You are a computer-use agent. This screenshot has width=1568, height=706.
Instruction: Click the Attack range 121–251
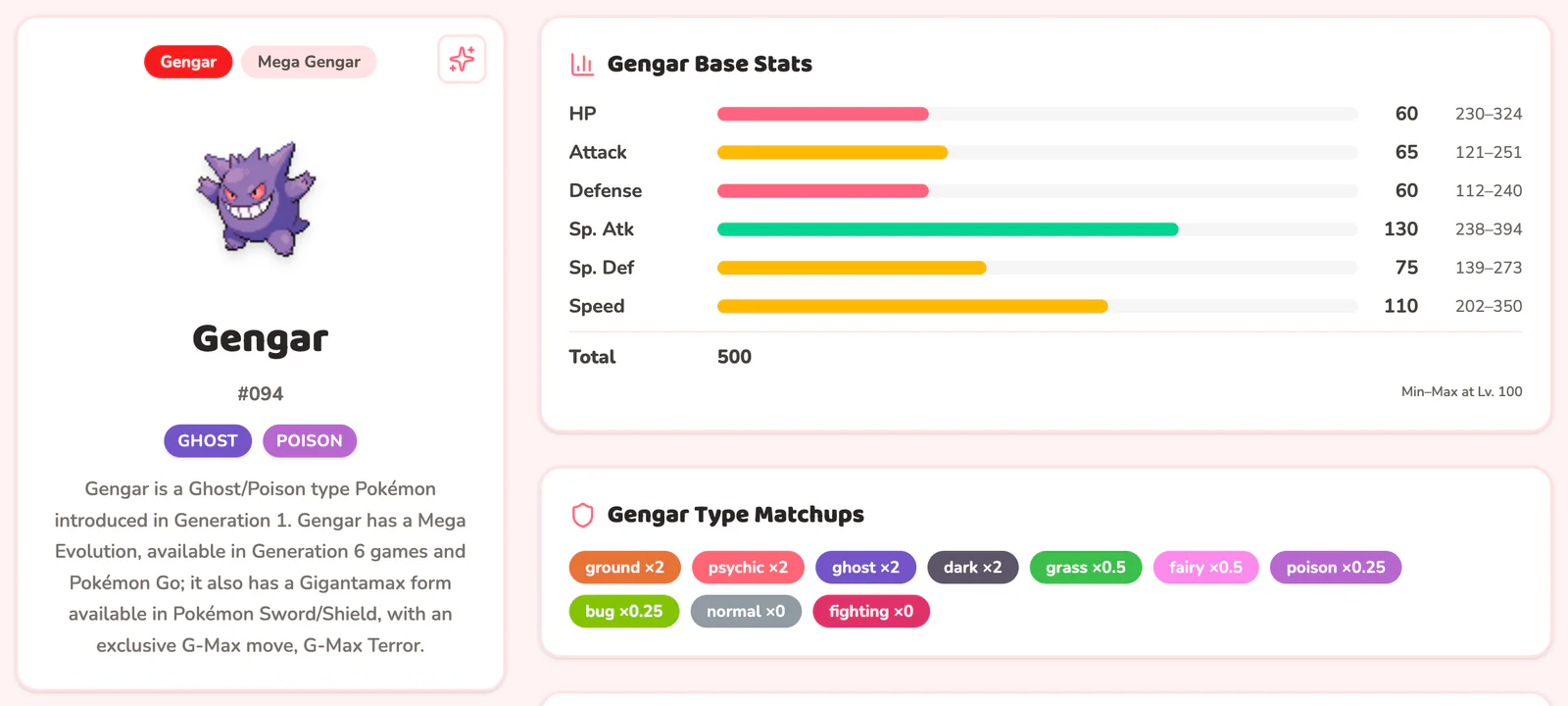(1489, 152)
